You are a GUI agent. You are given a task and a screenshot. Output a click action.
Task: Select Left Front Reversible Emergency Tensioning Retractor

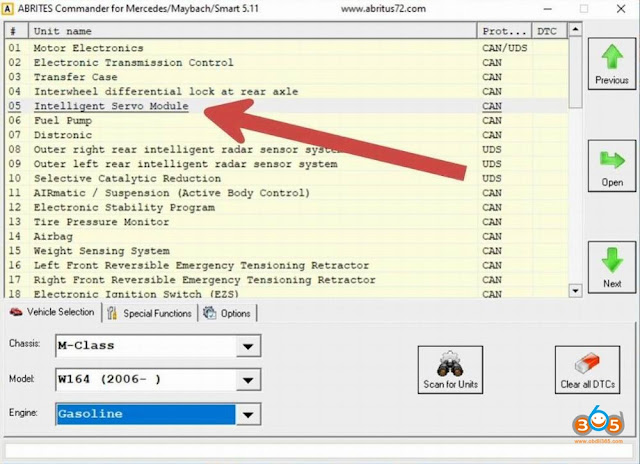[286, 265]
